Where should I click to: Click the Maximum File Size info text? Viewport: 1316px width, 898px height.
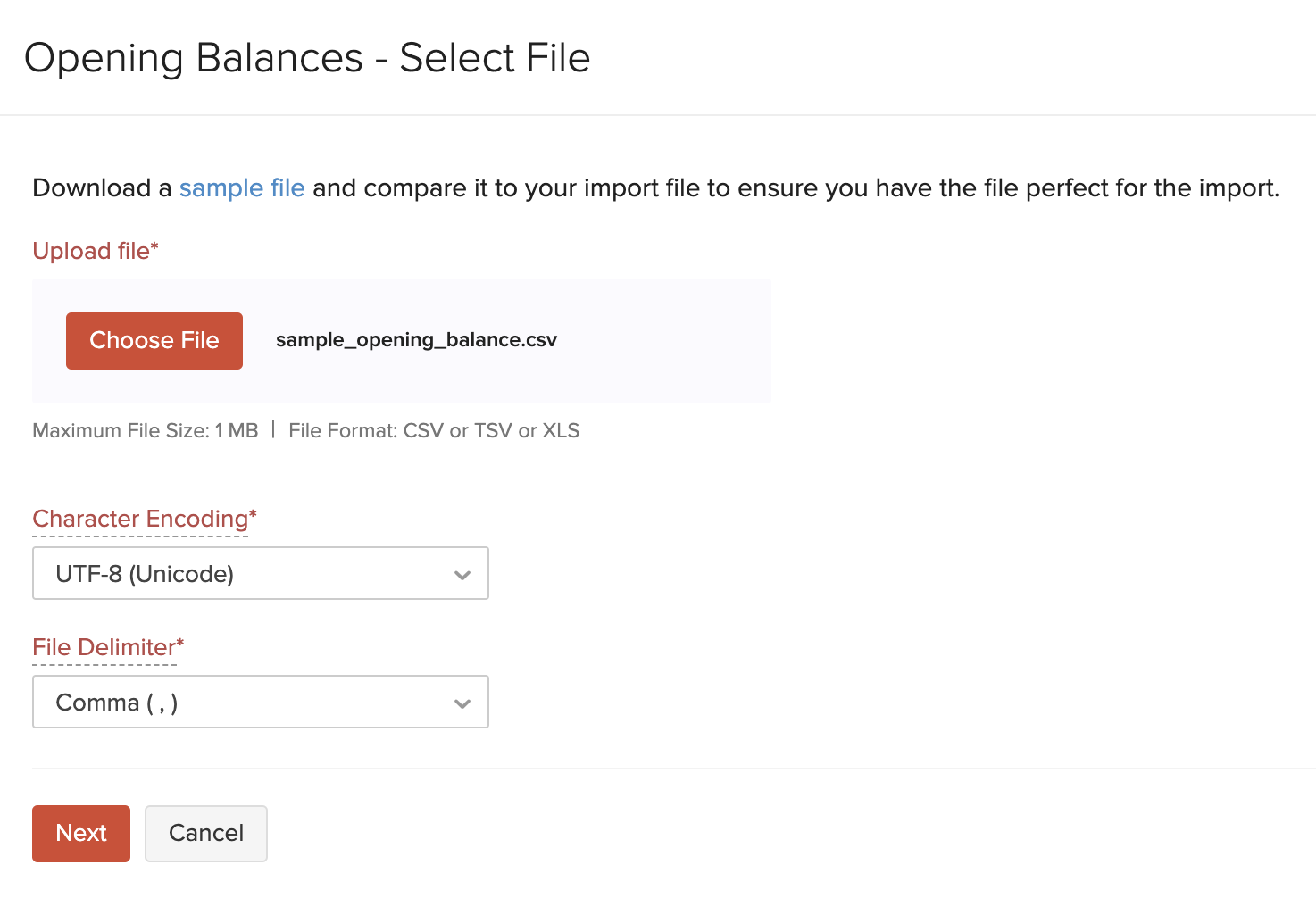pos(146,430)
